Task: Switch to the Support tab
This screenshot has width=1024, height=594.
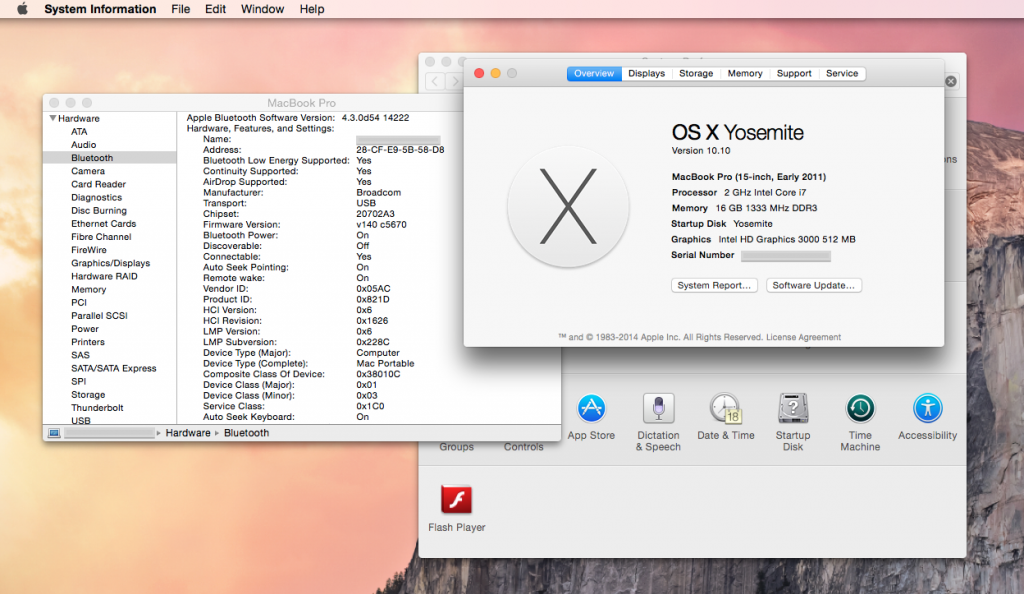Action: click(x=793, y=73)
